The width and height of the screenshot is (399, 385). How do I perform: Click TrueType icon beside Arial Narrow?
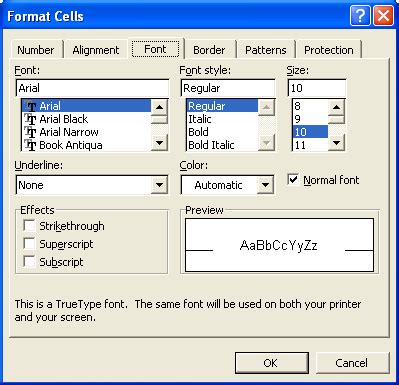[x=30, y=132]
